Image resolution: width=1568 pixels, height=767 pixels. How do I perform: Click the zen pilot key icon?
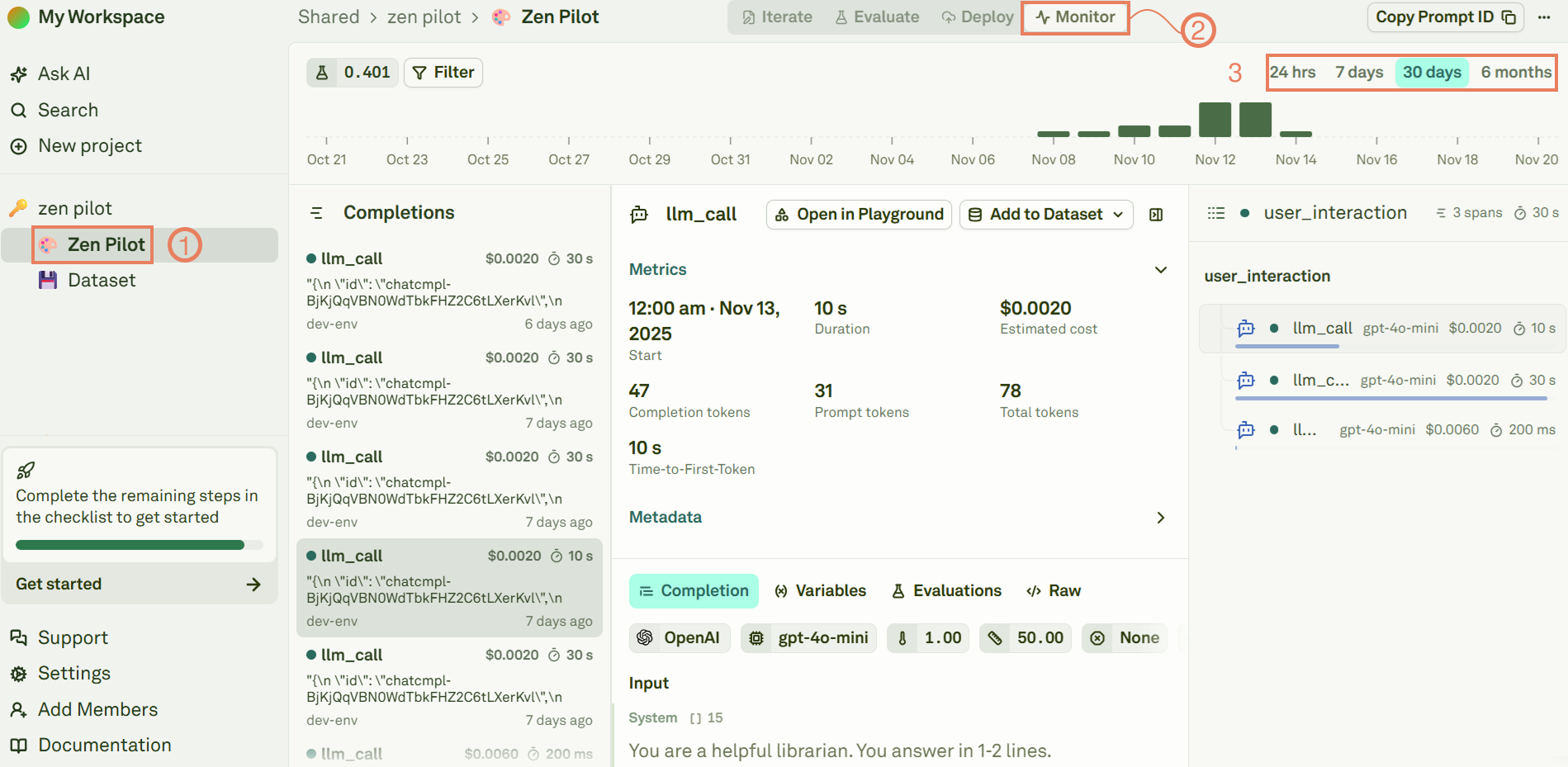coord(18,208)
